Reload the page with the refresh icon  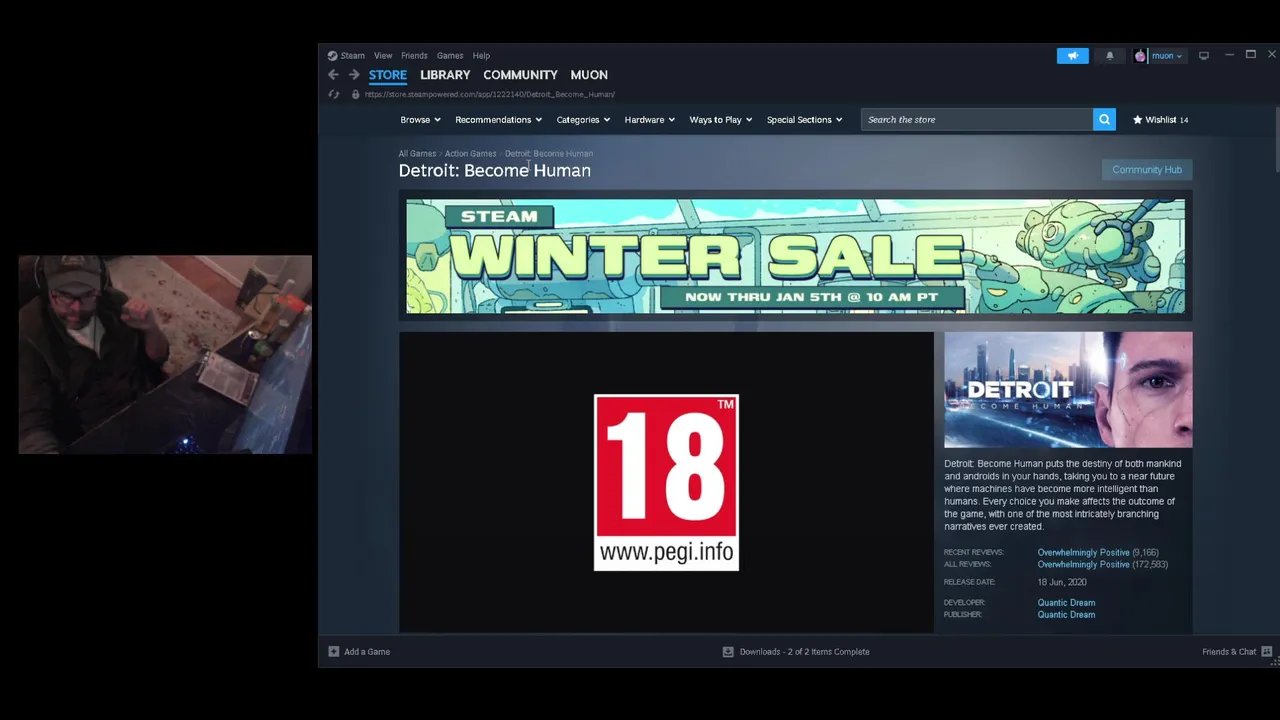pos(334,94)
